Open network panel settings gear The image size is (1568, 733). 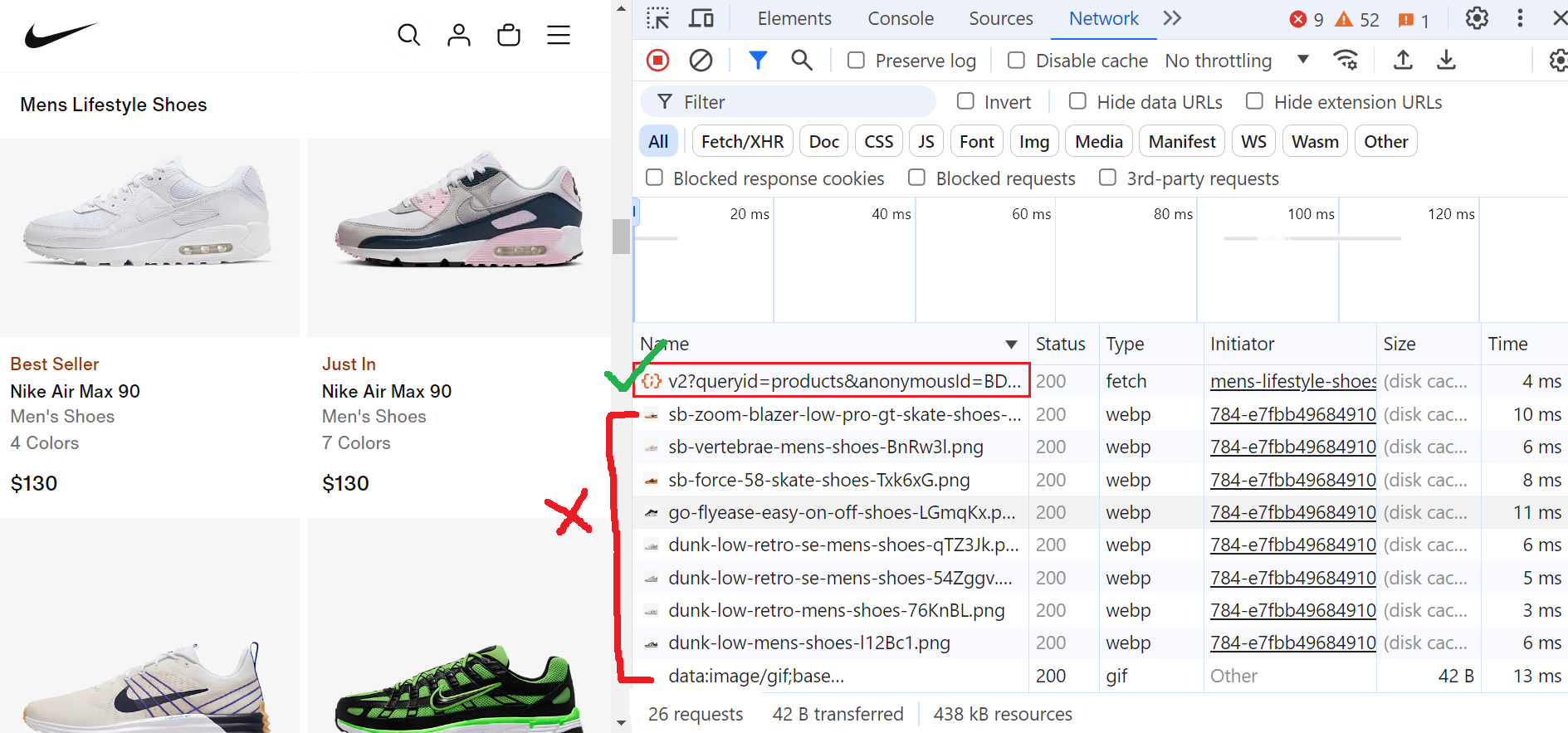point(1557,60)
